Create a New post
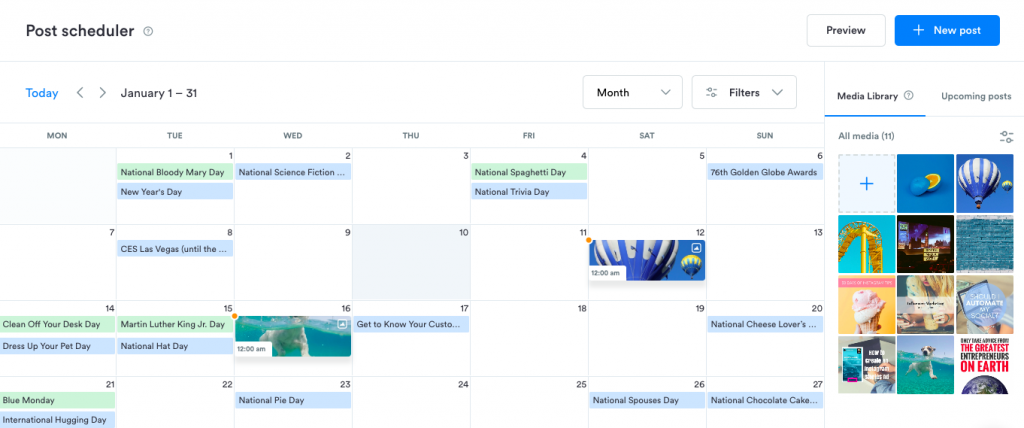 (x=946, y=30)
